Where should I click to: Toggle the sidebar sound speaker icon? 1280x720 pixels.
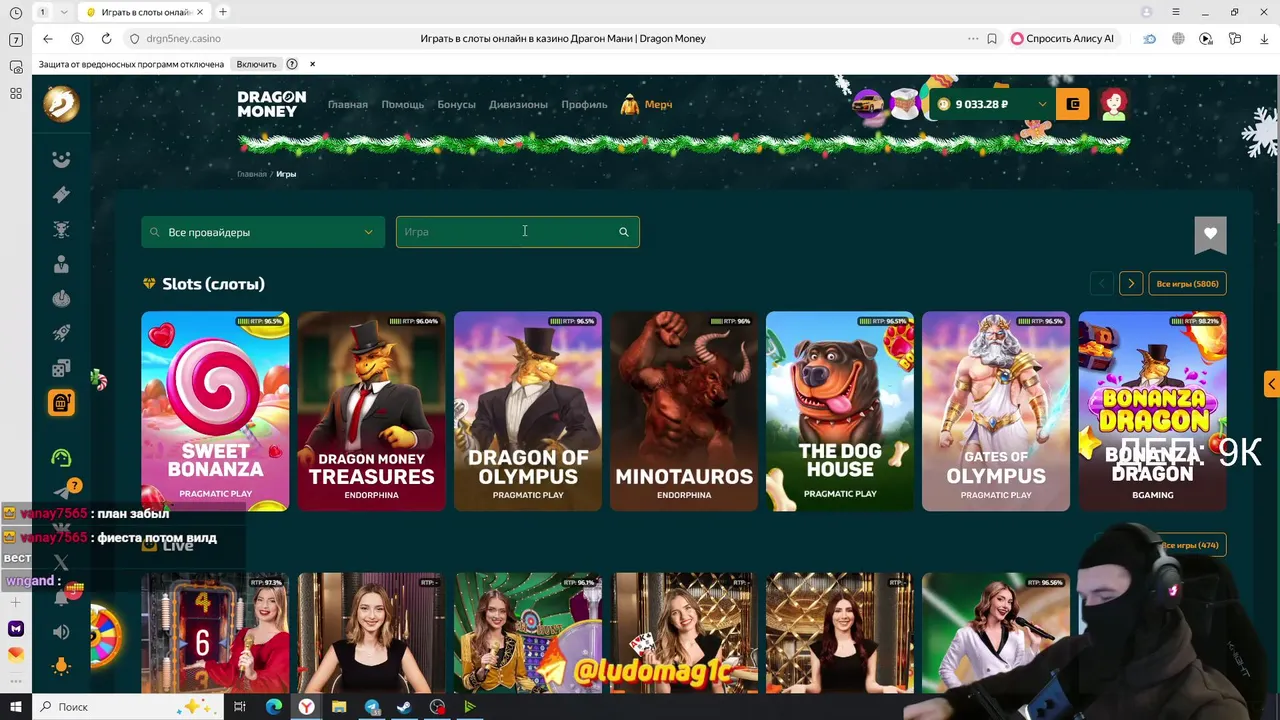[x=61, y=632]
